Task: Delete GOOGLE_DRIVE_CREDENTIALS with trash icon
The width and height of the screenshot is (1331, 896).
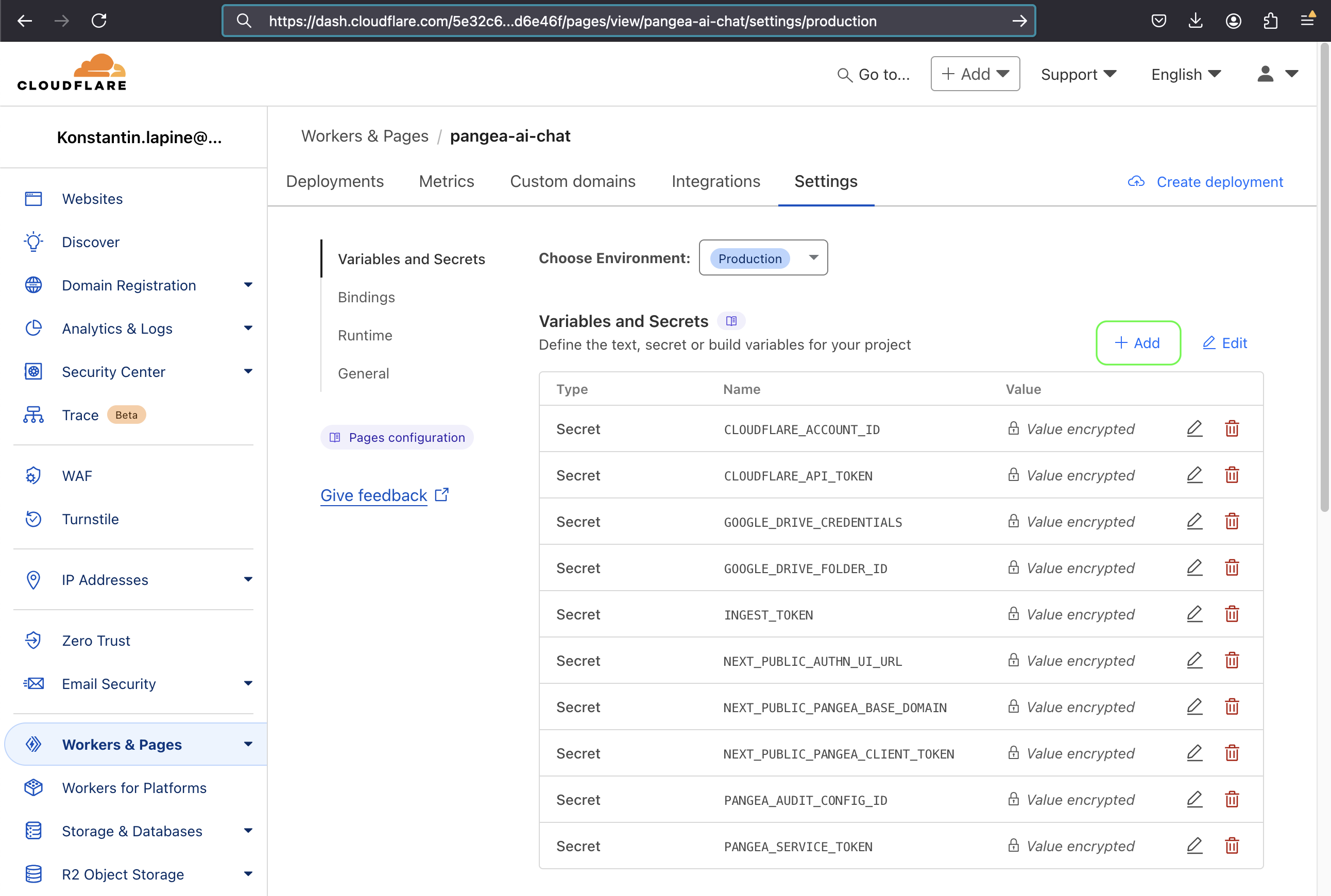Action: pyautogui.click(x=1232, y=521)
